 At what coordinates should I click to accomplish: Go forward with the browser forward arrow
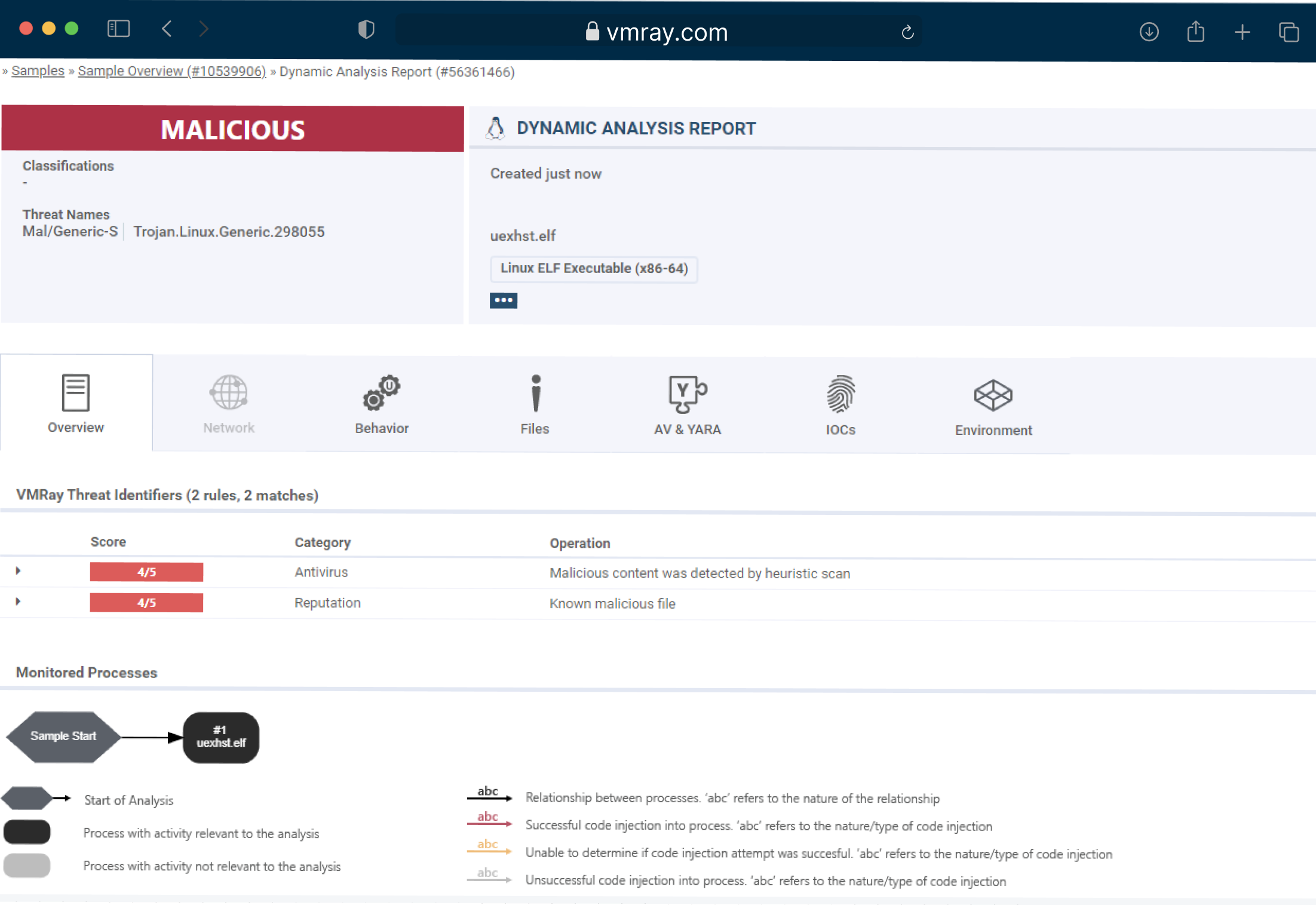pos(204,29)
